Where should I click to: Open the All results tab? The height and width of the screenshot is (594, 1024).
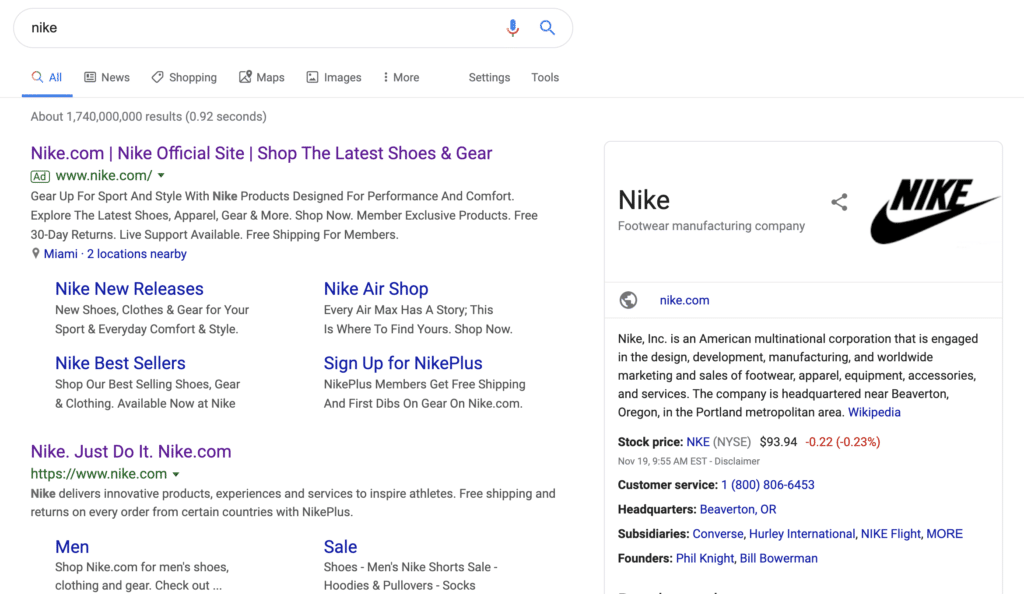point(47,77)
